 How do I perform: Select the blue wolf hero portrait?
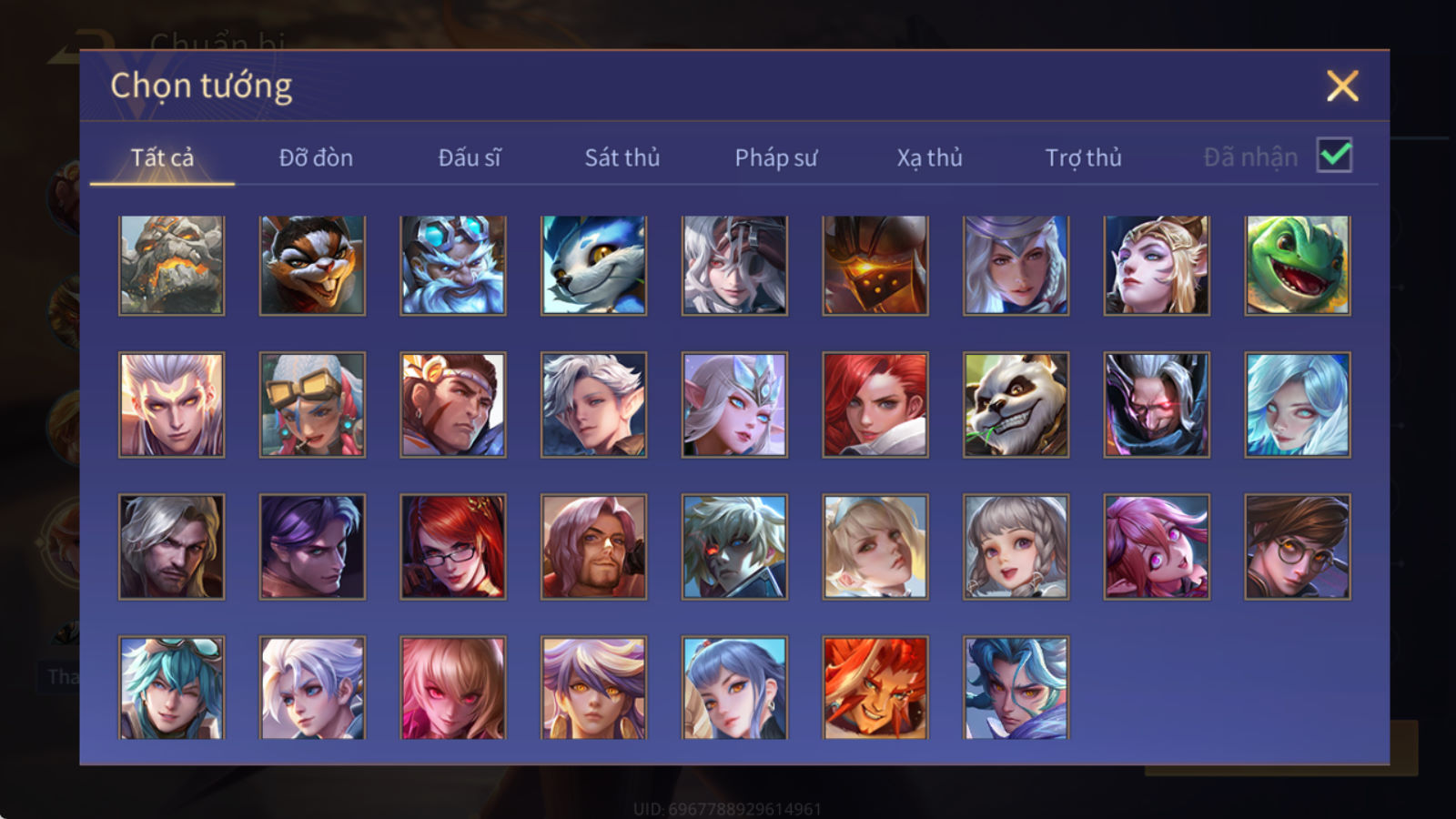click(x=593, y=265)
